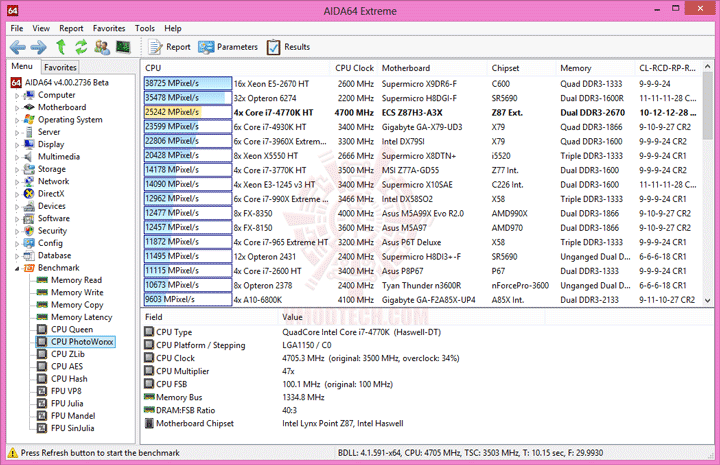This screenshot has height=465, width=720.
Task: Expand the Server tree node
Action: (17, 133)
